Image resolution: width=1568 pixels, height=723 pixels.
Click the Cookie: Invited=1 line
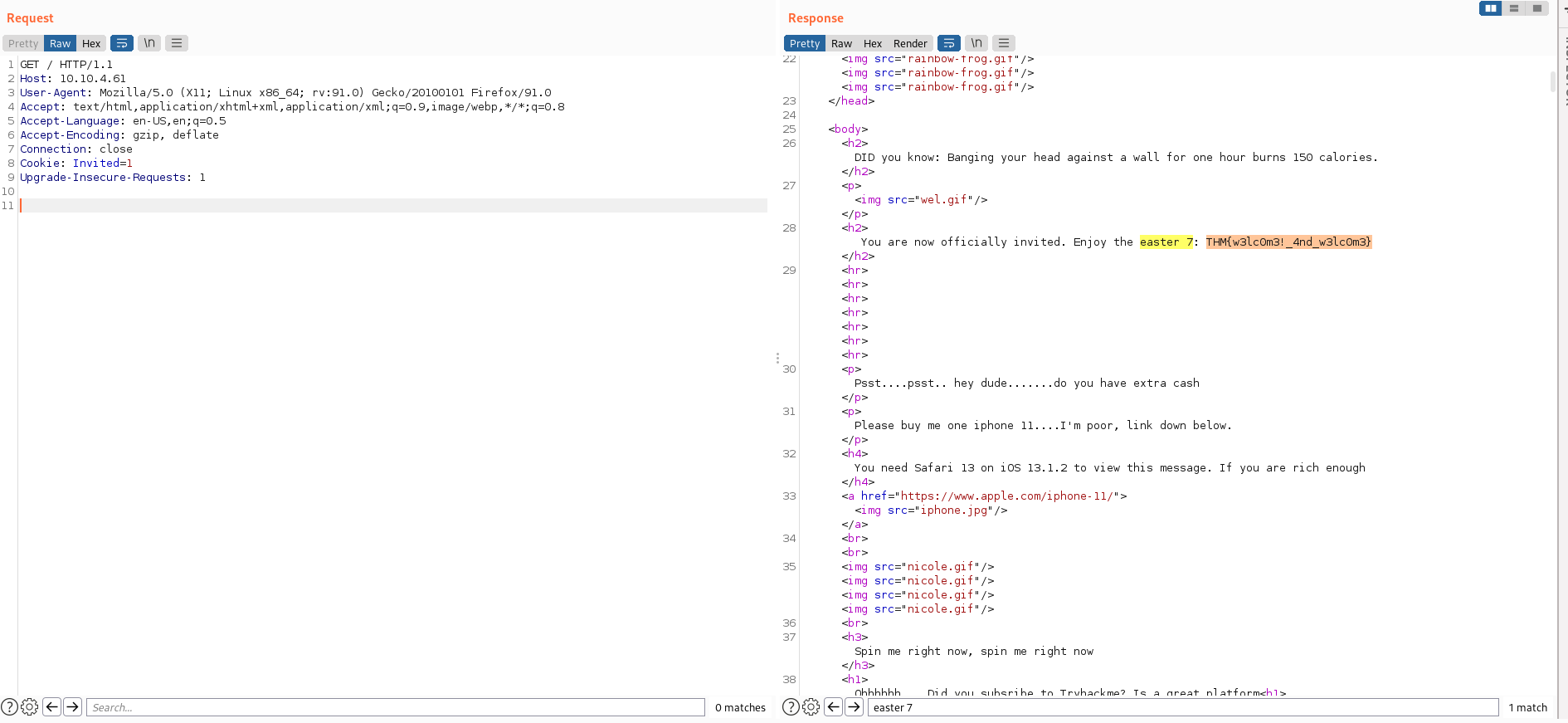76,164
